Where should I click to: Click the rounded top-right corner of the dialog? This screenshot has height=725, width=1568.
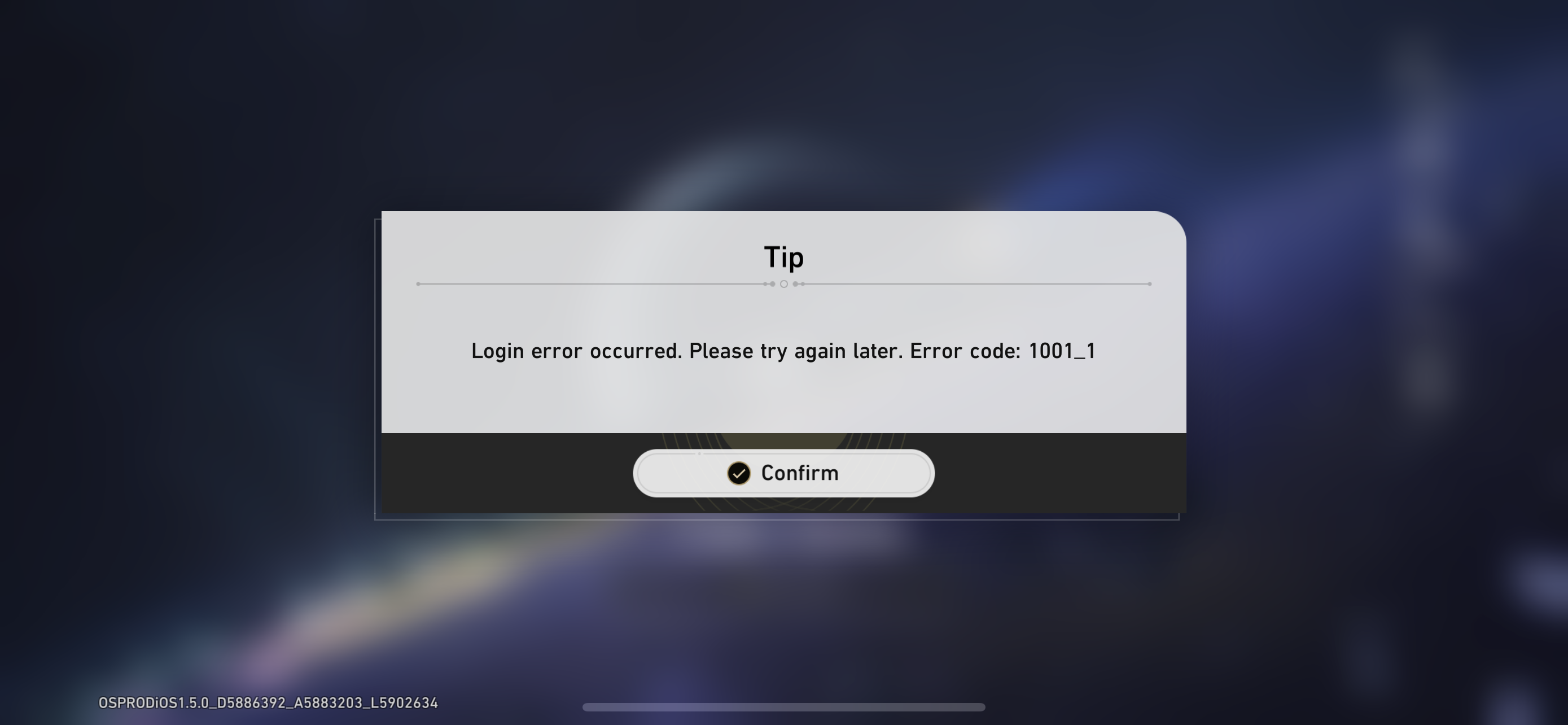(x=1169, y=227)
